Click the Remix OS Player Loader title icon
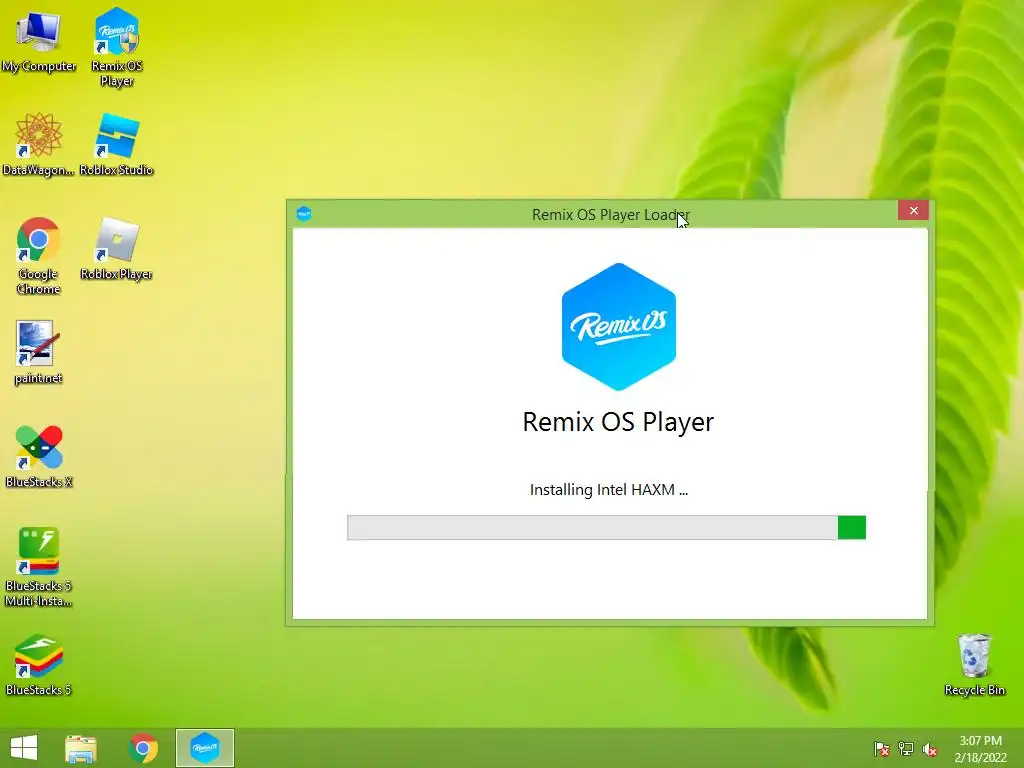Screen dimensions: 1024x768 tap(304, 214)
